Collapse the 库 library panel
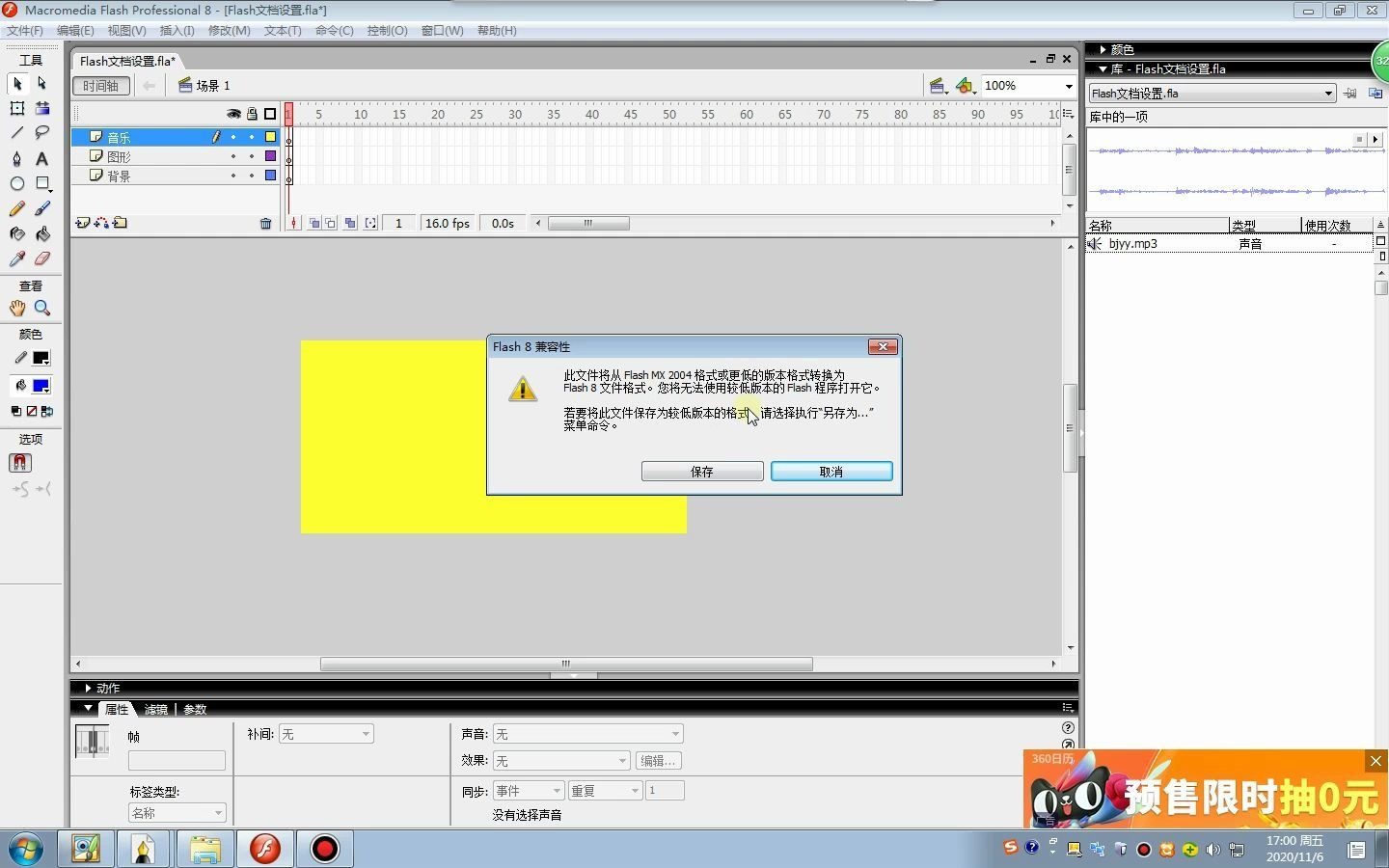This screenshot has height=868, width=1389. [1103, 68]
